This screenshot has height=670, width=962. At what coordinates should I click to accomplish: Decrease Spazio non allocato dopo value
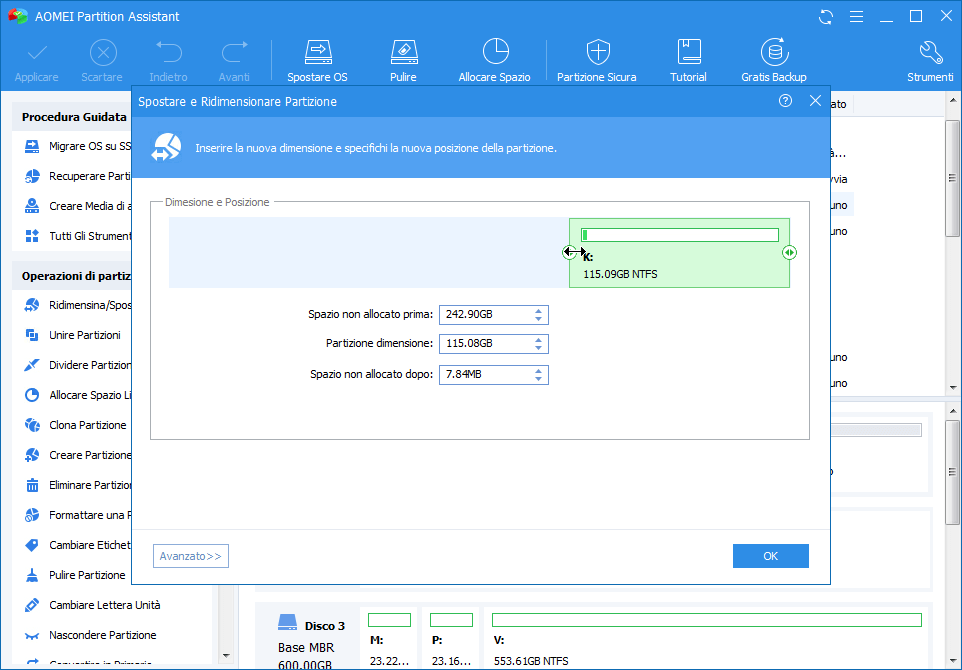[x=538, y=379]
